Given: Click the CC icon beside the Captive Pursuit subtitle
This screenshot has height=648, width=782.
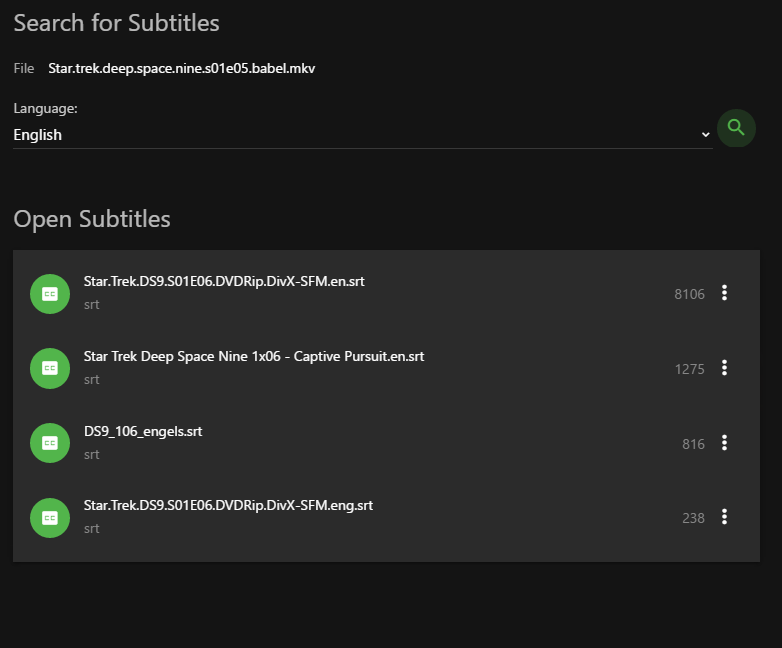Looking at the screenshot, I should point(50,368).
